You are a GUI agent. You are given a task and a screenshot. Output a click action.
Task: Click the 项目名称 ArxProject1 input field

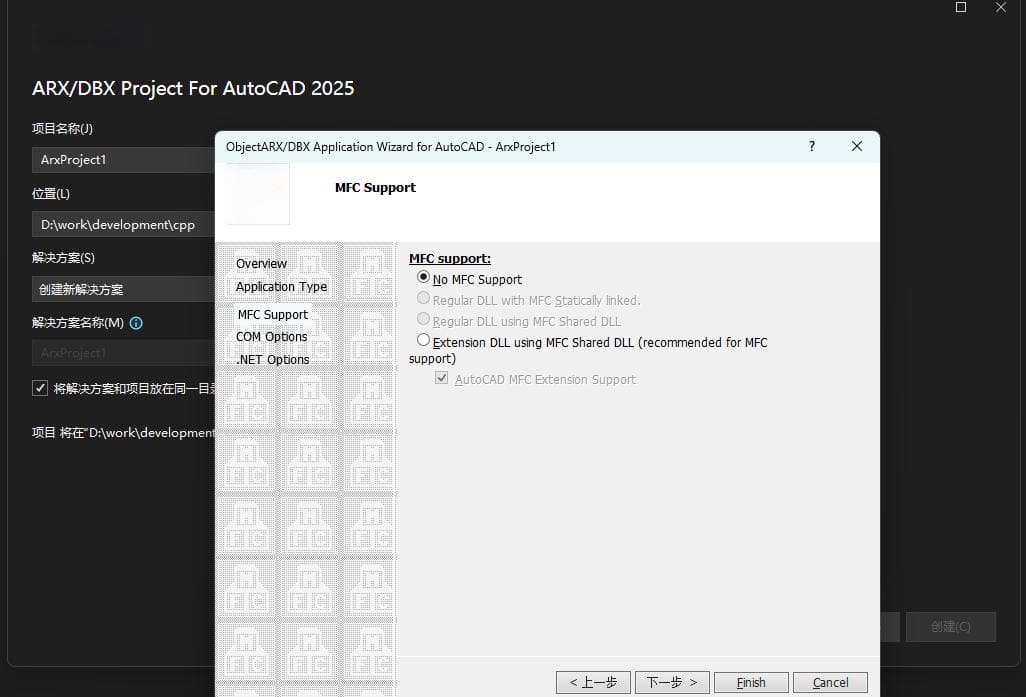tap(124, 160)
